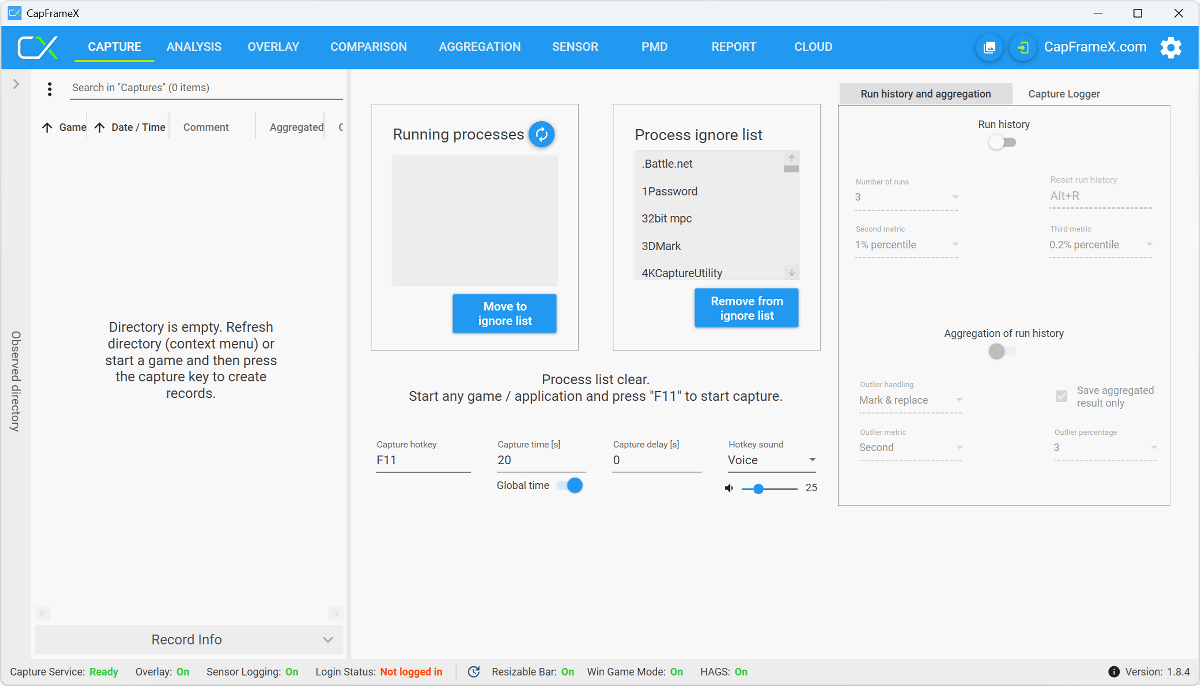Screen dimensions: 1200x686
Task: Open the settings gear icon
Action: [1170, 47]
